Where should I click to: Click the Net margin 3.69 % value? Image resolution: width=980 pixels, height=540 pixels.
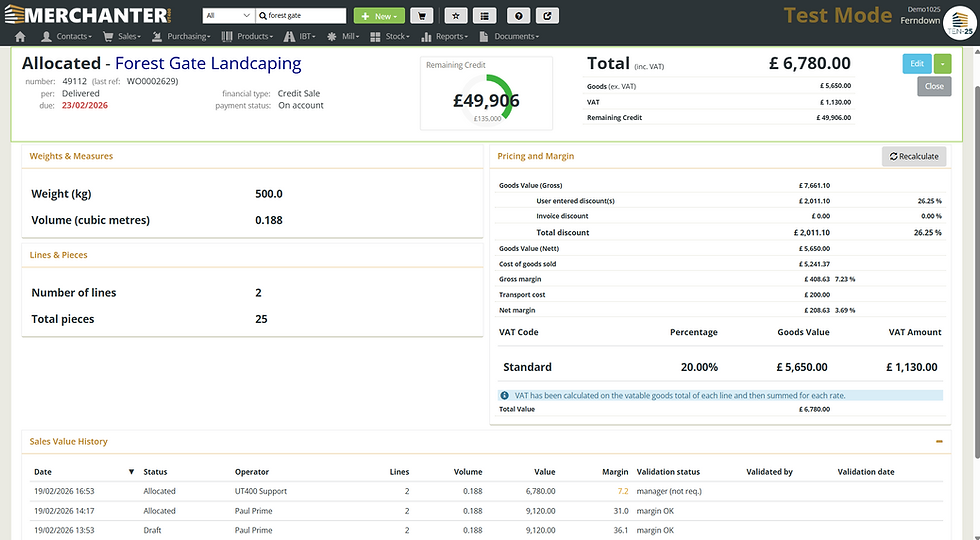(845, 310)
